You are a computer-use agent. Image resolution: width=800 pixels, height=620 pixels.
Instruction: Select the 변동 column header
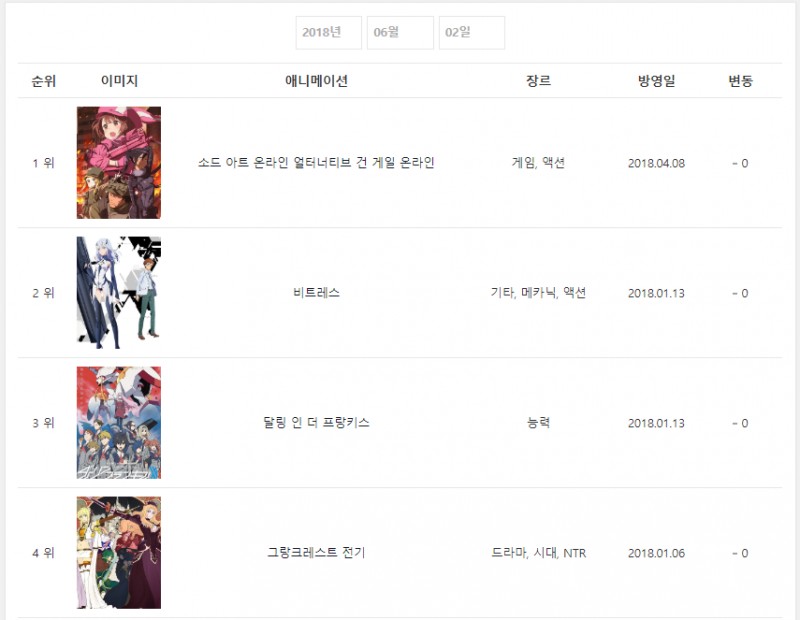[740, 81]
